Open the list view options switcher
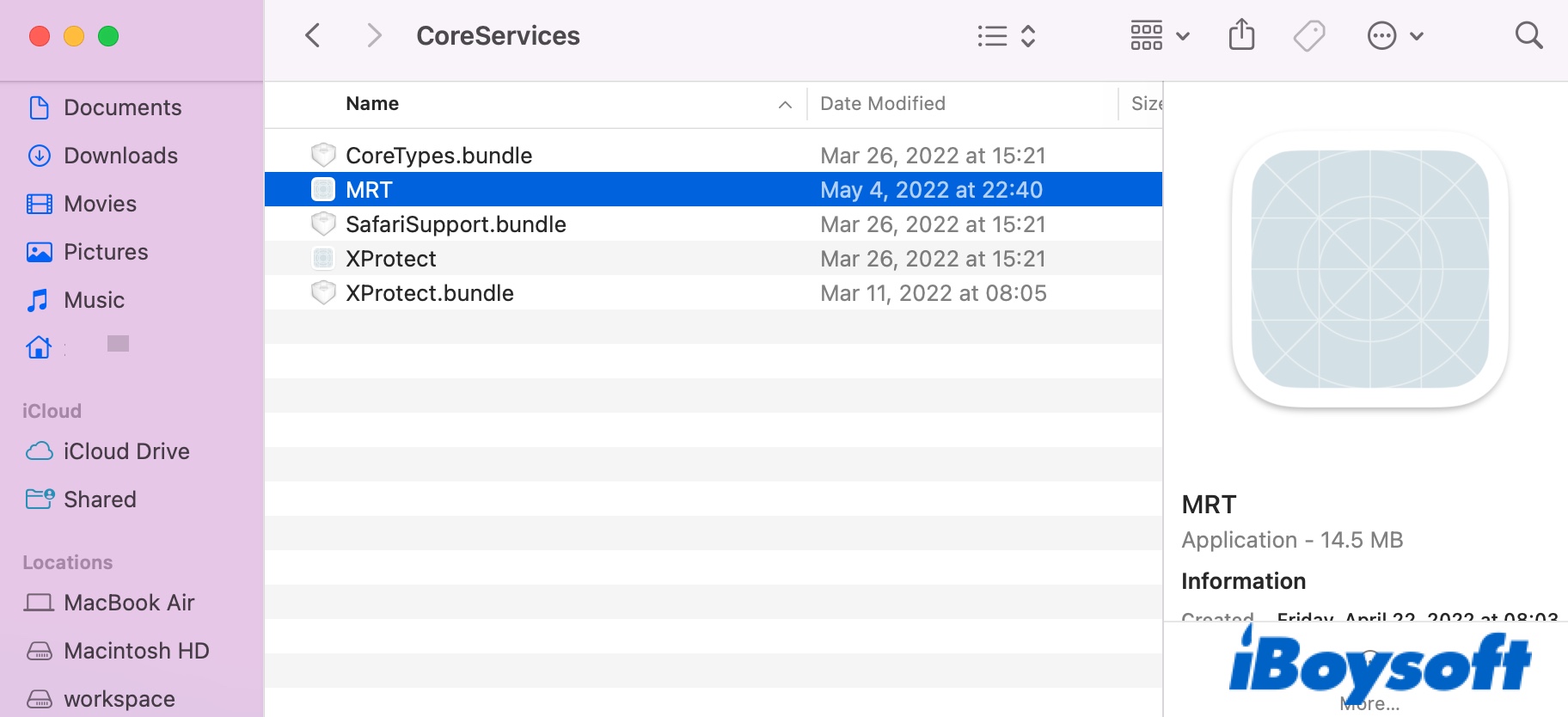This screenshot has width=1568, height=717. click(x=1006, y=36)
